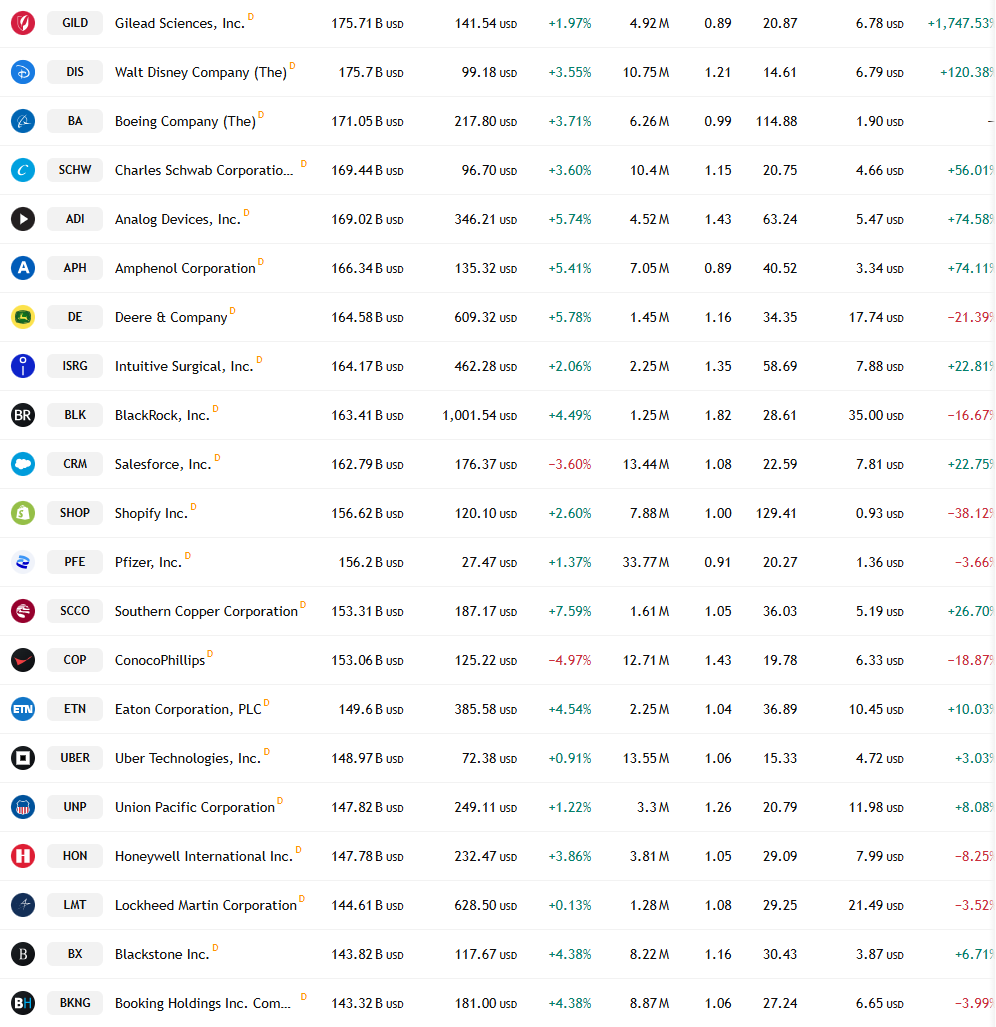
Task: Click the Uber logo icon
Action: pyautogui.click(x=23, y=758)
